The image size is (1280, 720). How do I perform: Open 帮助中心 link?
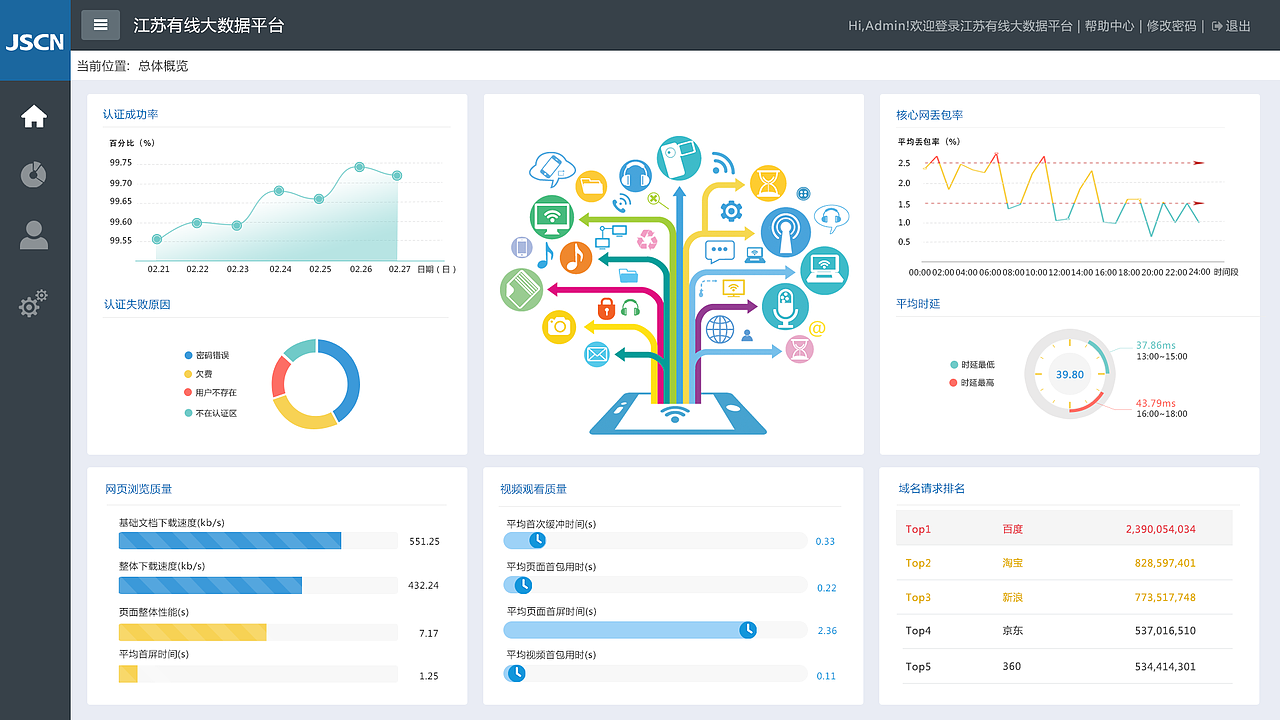[1109, 26]
